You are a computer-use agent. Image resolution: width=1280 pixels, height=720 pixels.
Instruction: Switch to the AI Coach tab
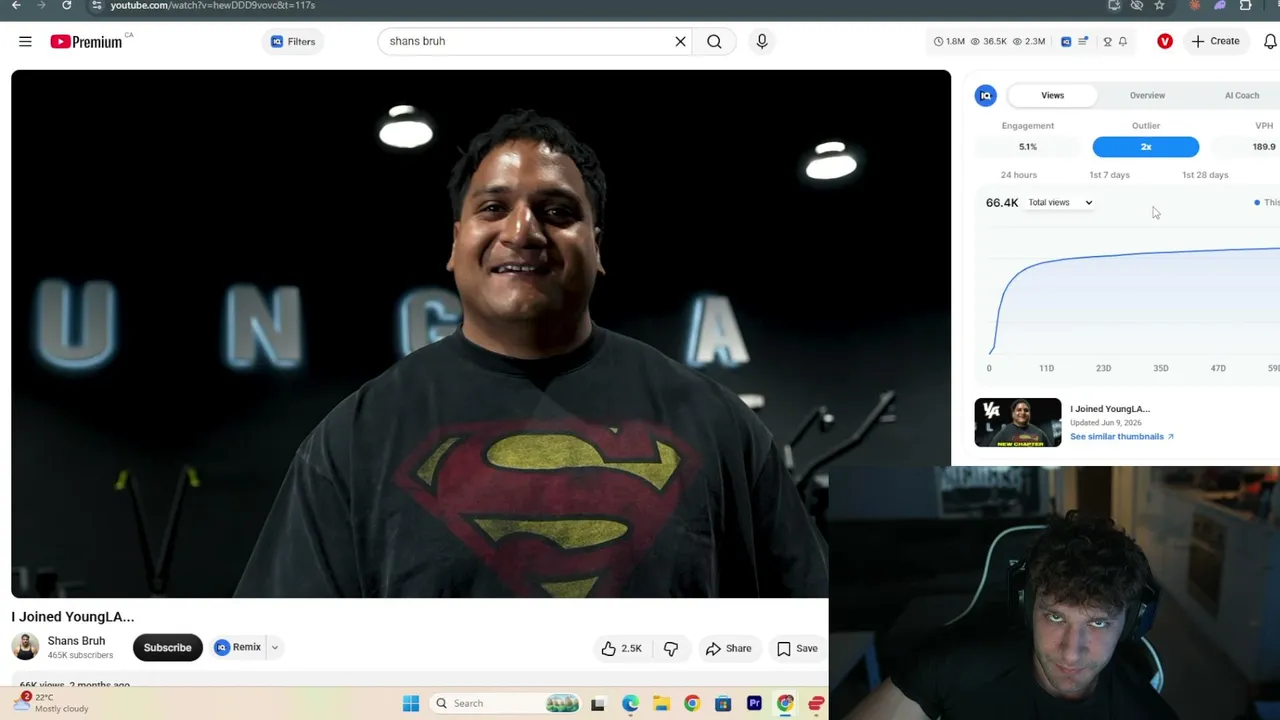point(1241,95)
